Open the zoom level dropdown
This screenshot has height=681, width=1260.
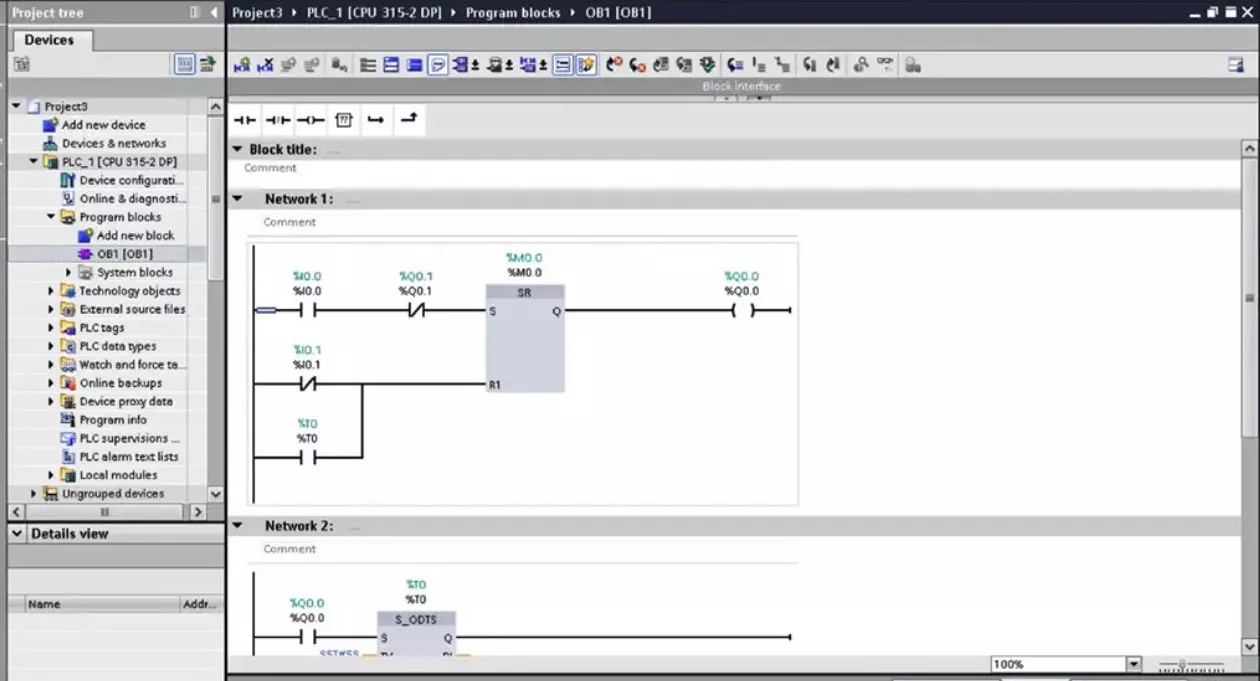[1133, 664]
